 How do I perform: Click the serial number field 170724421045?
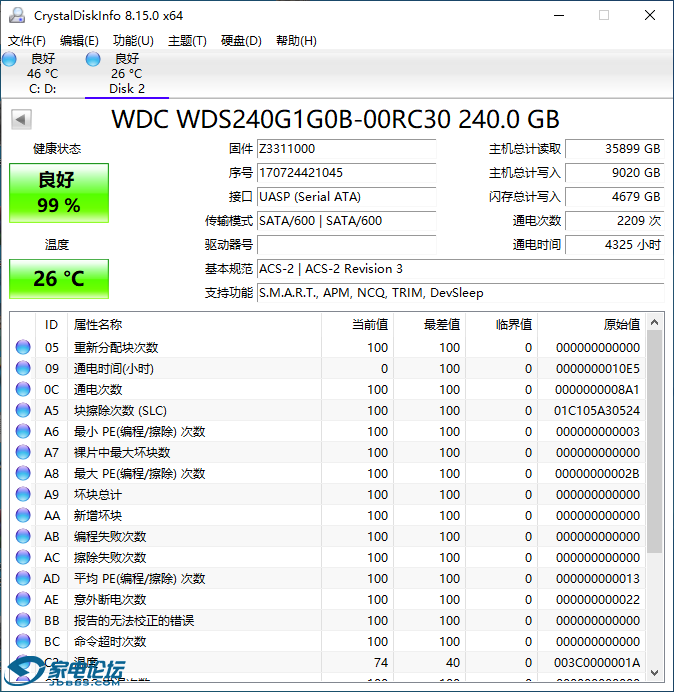click(346, 173)
